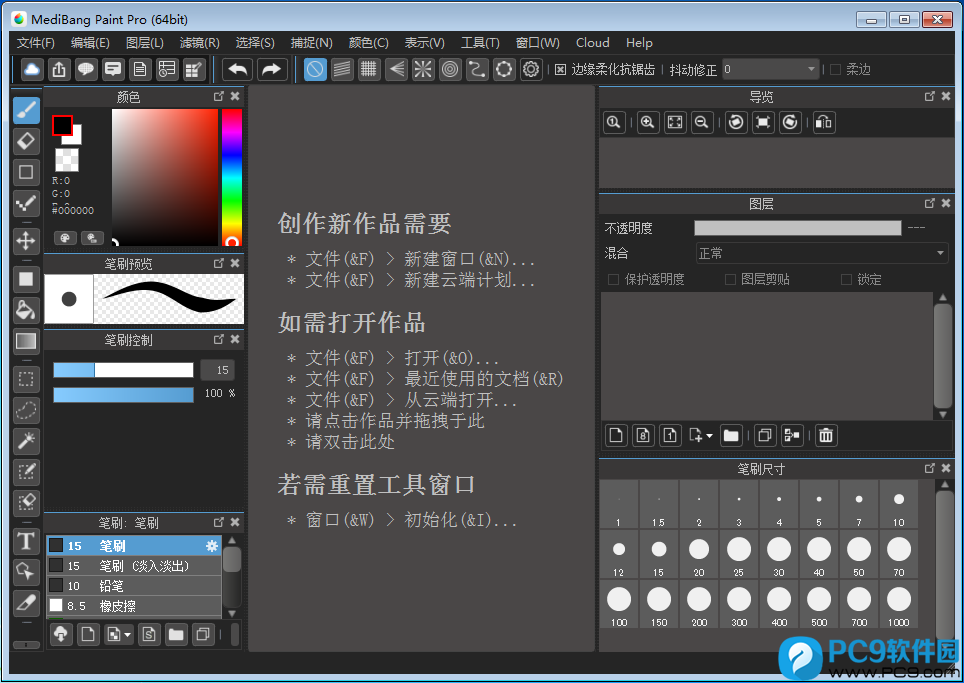Select 笔刷 (淡入淡出) brush
The width and height of the screenshot is (964, 683).
pyautogui.click(x=134, y=566)
